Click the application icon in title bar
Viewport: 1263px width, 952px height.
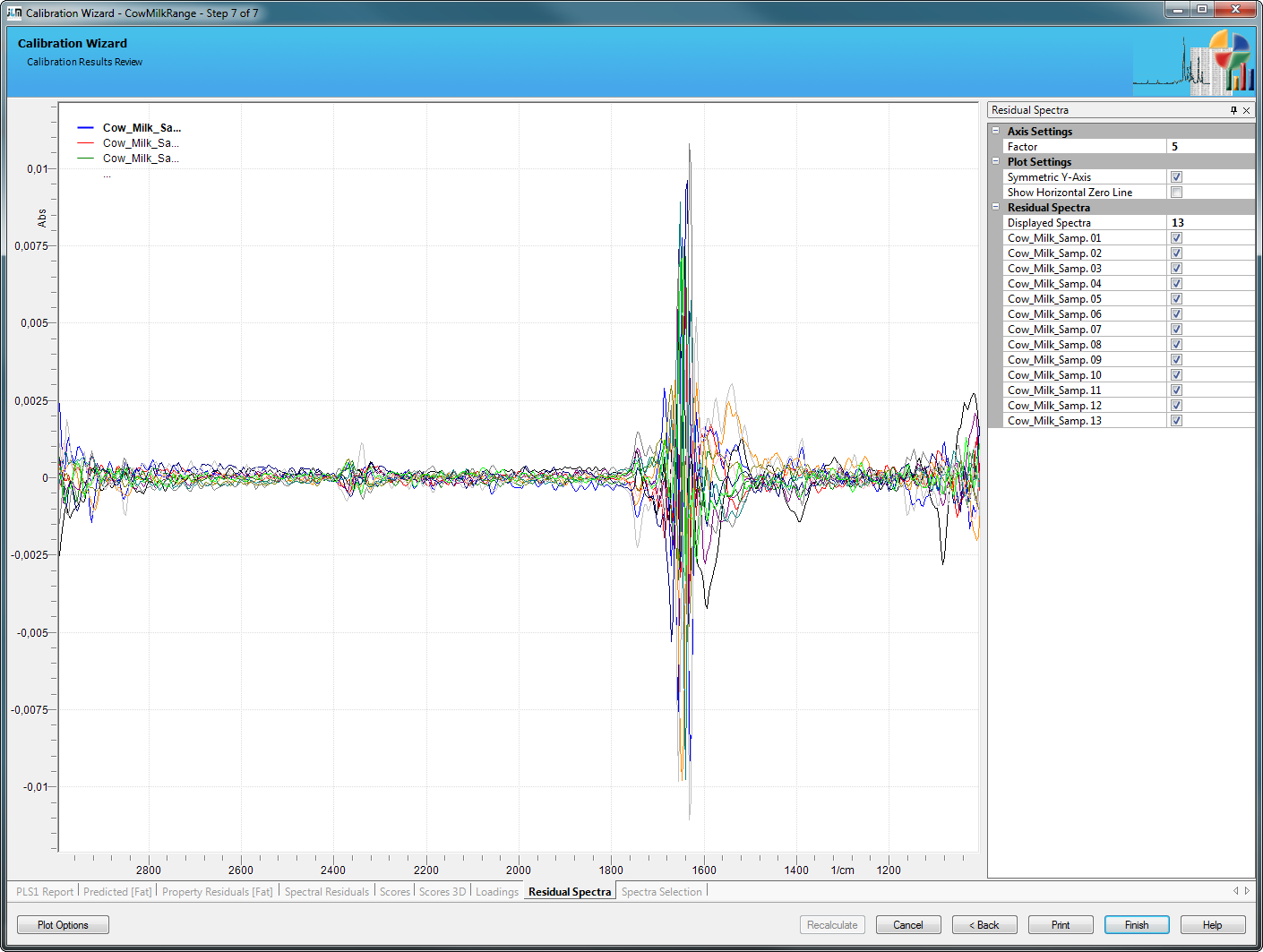coord(14,13)
